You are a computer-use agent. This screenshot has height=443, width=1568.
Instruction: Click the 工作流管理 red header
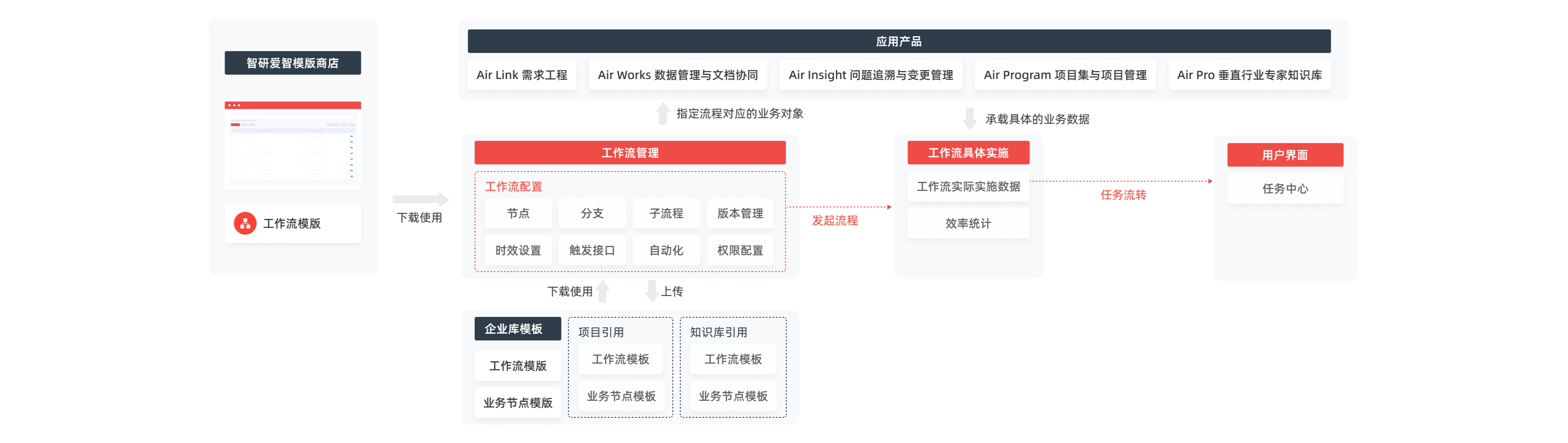click(630, 153)
